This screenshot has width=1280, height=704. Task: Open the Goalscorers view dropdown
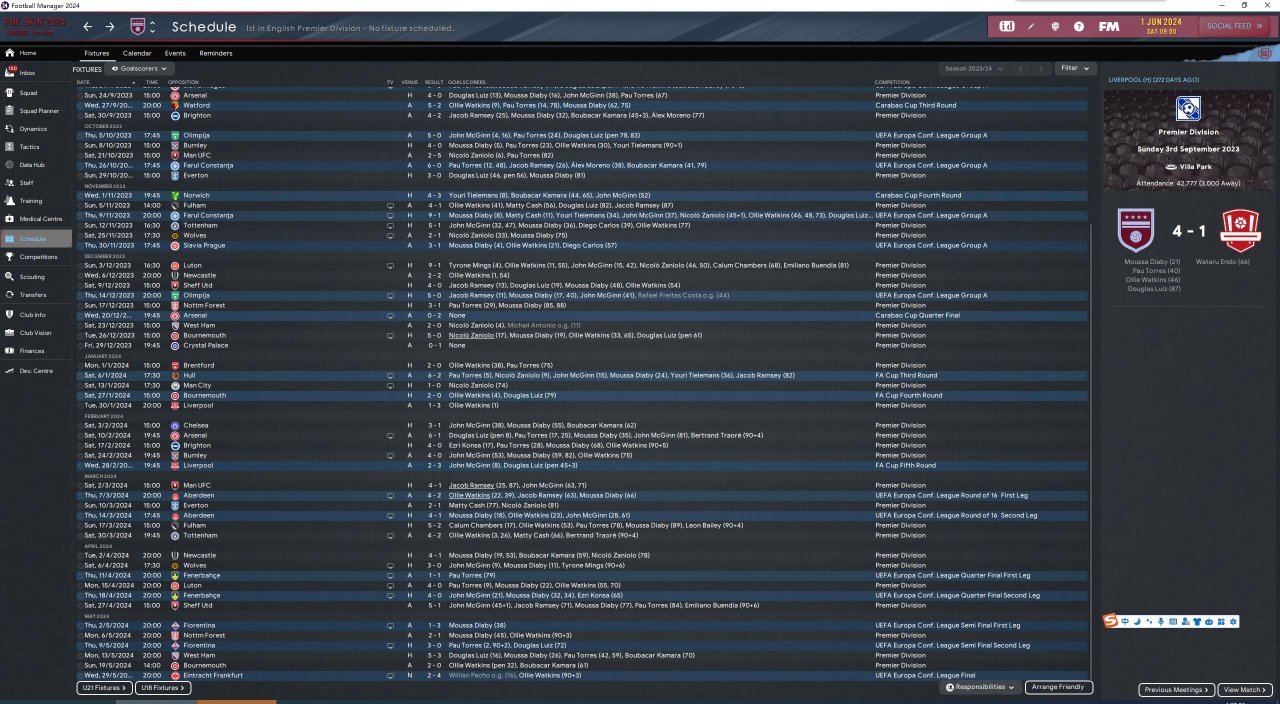[x=138, y=69]
